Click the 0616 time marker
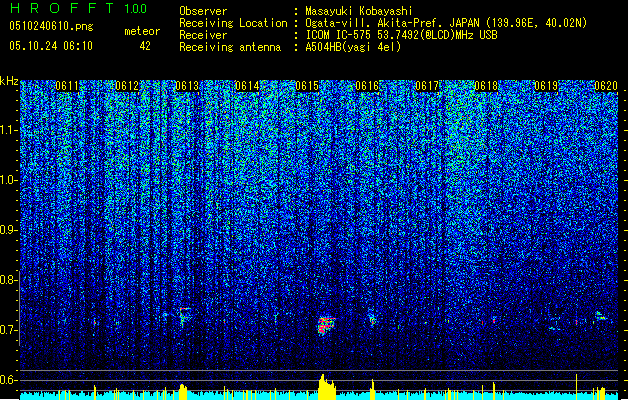Image resolution: width=629 pixels, height=400 pixels. pos(367,86)
